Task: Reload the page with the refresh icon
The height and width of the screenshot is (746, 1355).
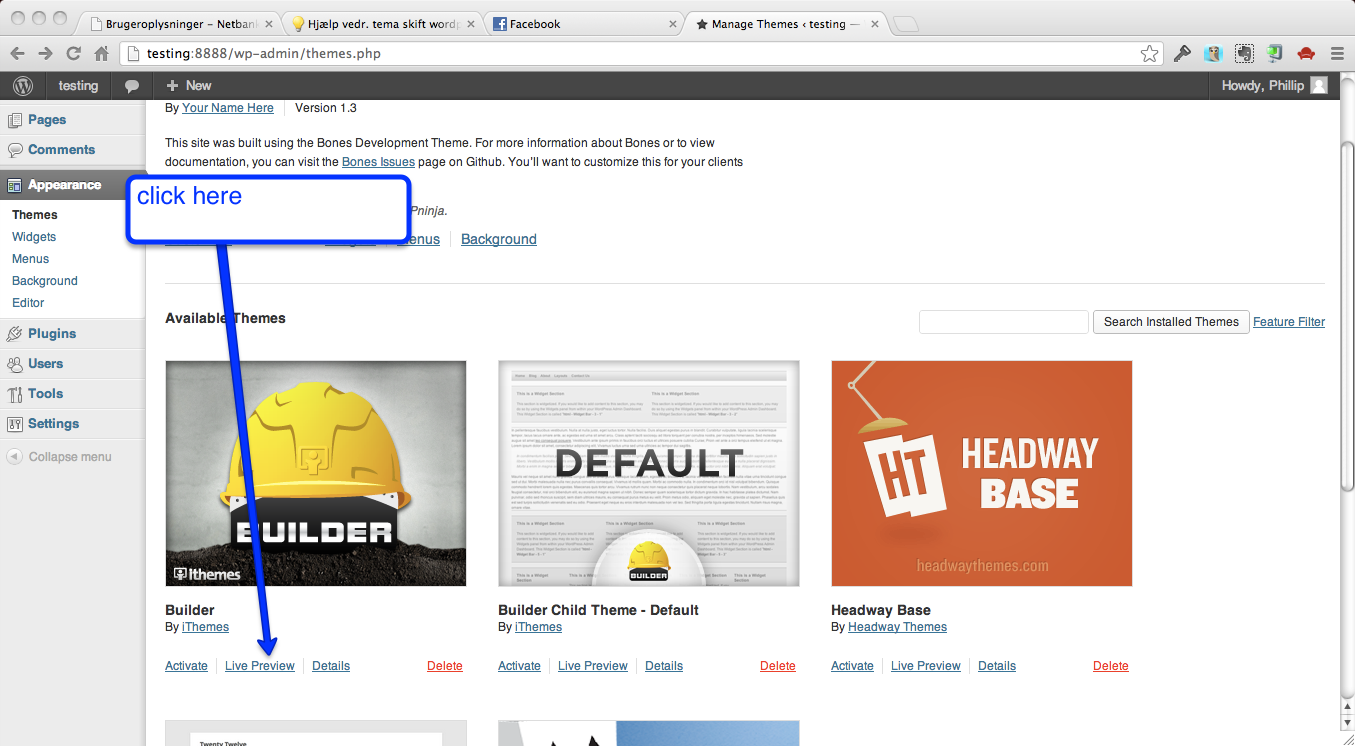Action: (73, 53)
